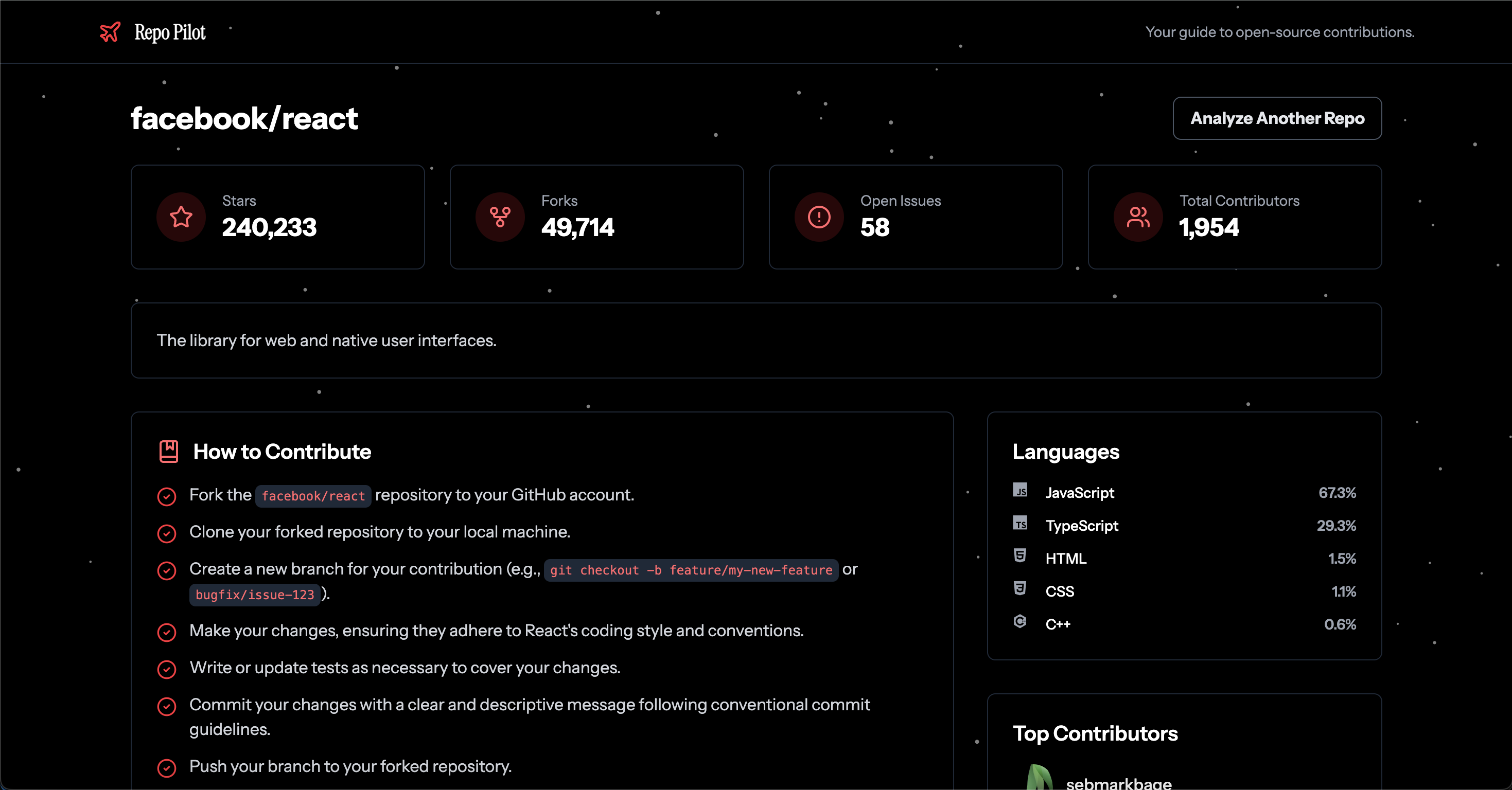Select the C++ language icon
This screenshot has height=790, width=1512.
coord(1020,623)
